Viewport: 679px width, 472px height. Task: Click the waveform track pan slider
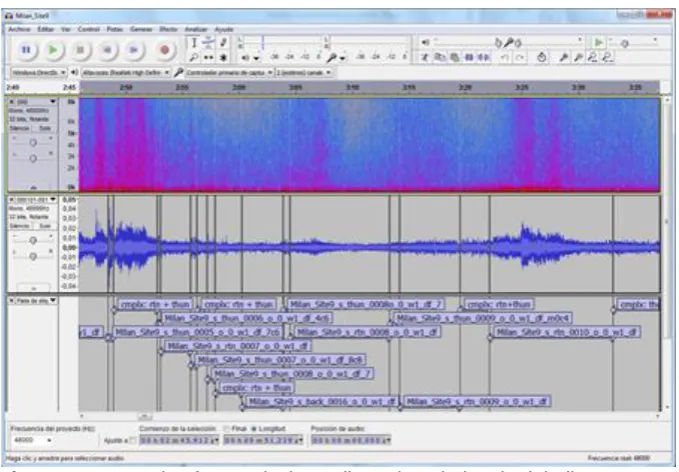tap(33, 256)
